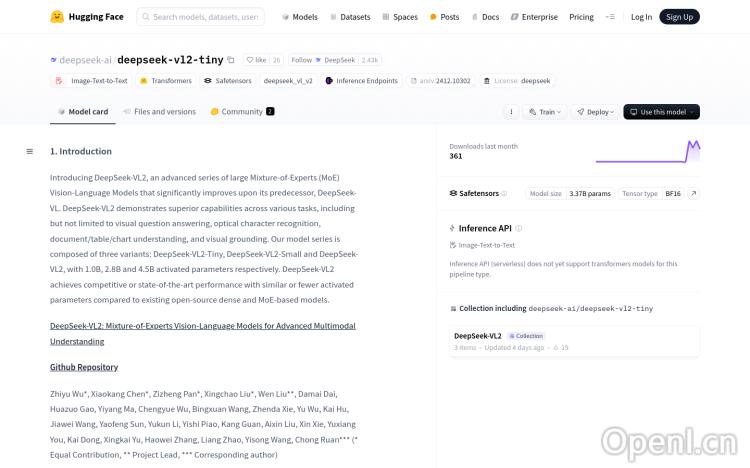Expand the navbar extra-links menu icon
750x468 pixels.
610,17
